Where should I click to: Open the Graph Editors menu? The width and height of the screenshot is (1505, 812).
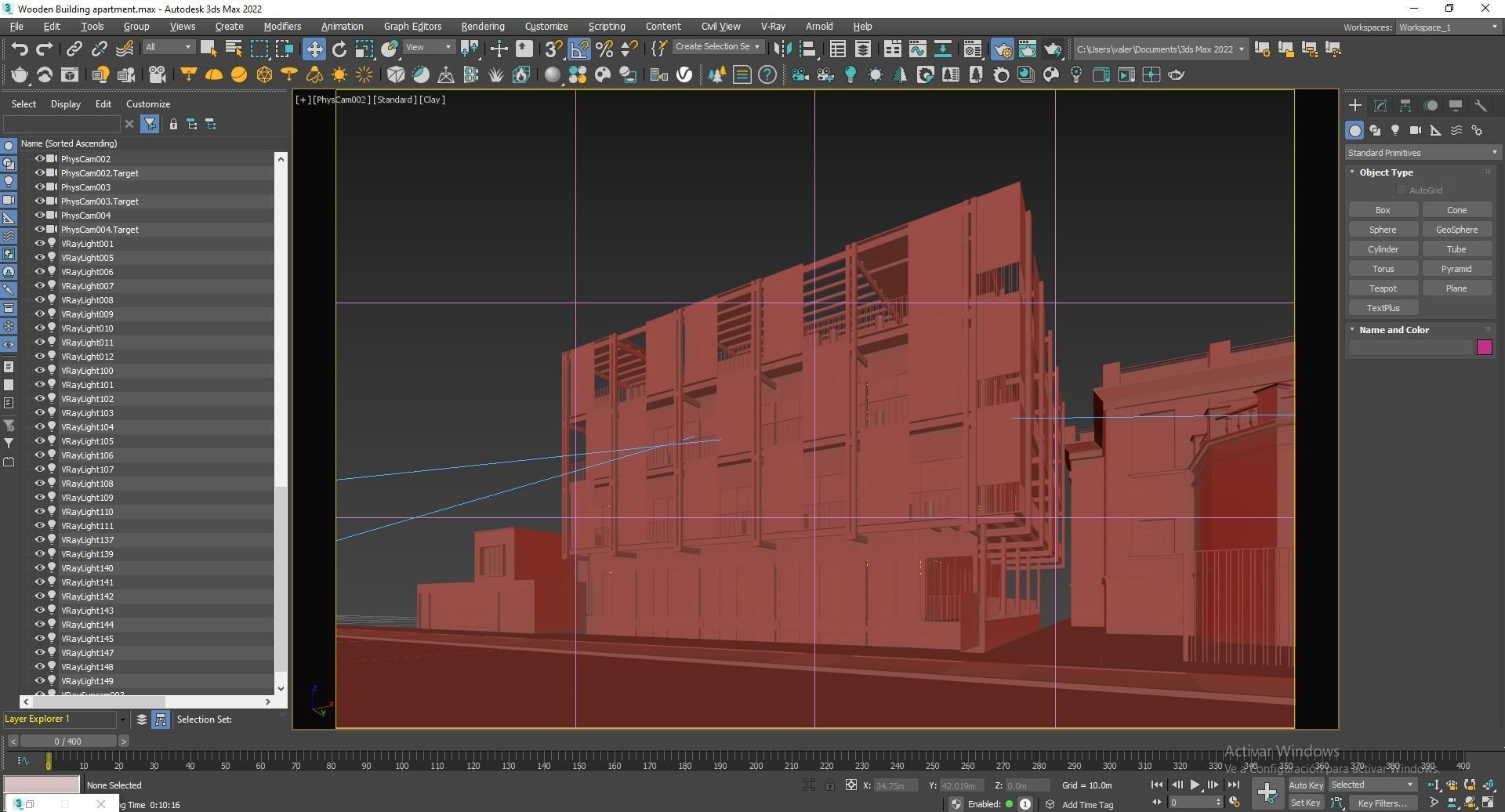pos(412,27)
